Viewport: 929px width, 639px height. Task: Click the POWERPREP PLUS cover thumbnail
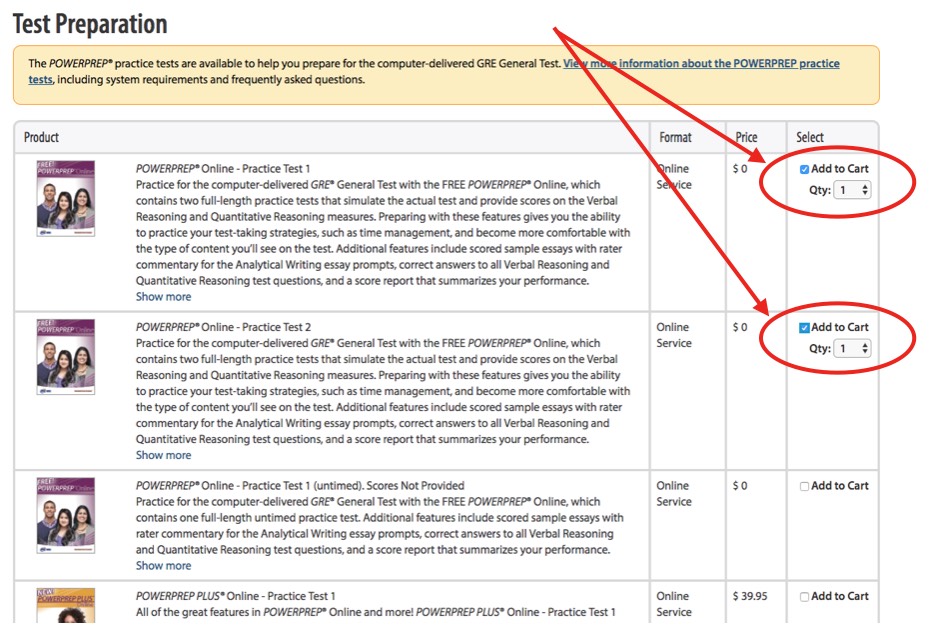pos(65,612)
